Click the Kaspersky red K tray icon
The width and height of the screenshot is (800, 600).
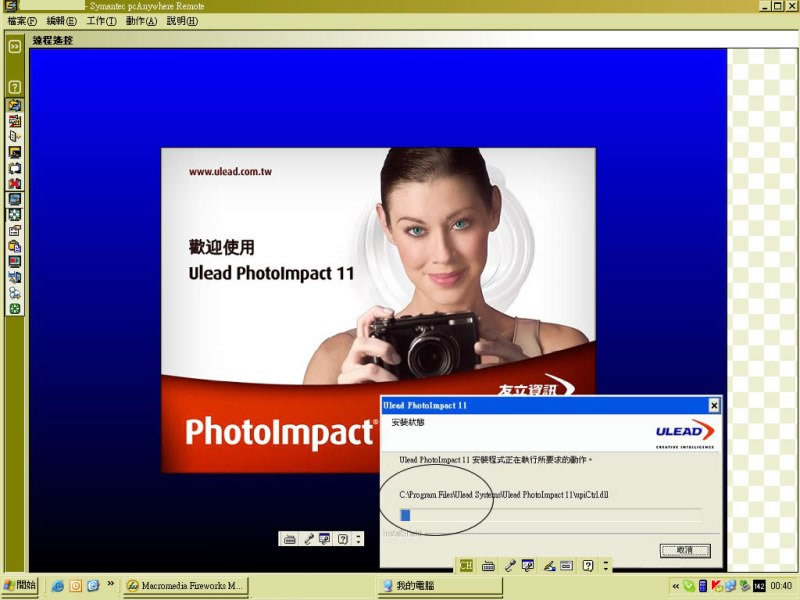(717, 586)
